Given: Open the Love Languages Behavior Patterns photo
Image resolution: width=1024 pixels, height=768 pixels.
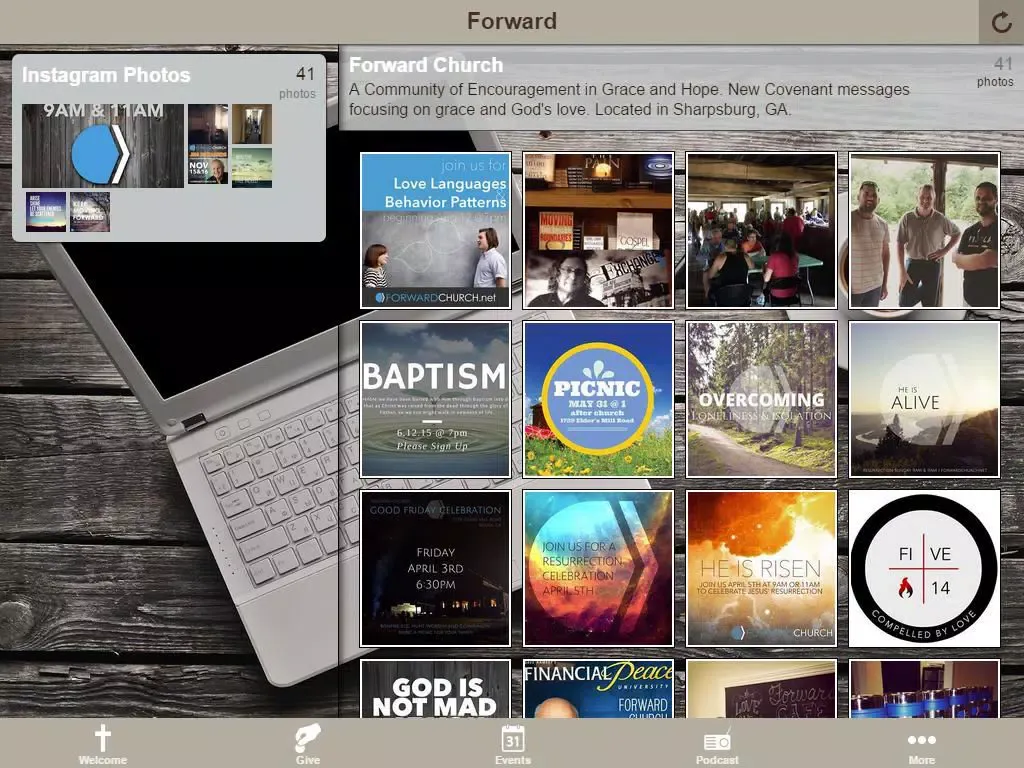Looking at the screenshot, I should (436, 231).
